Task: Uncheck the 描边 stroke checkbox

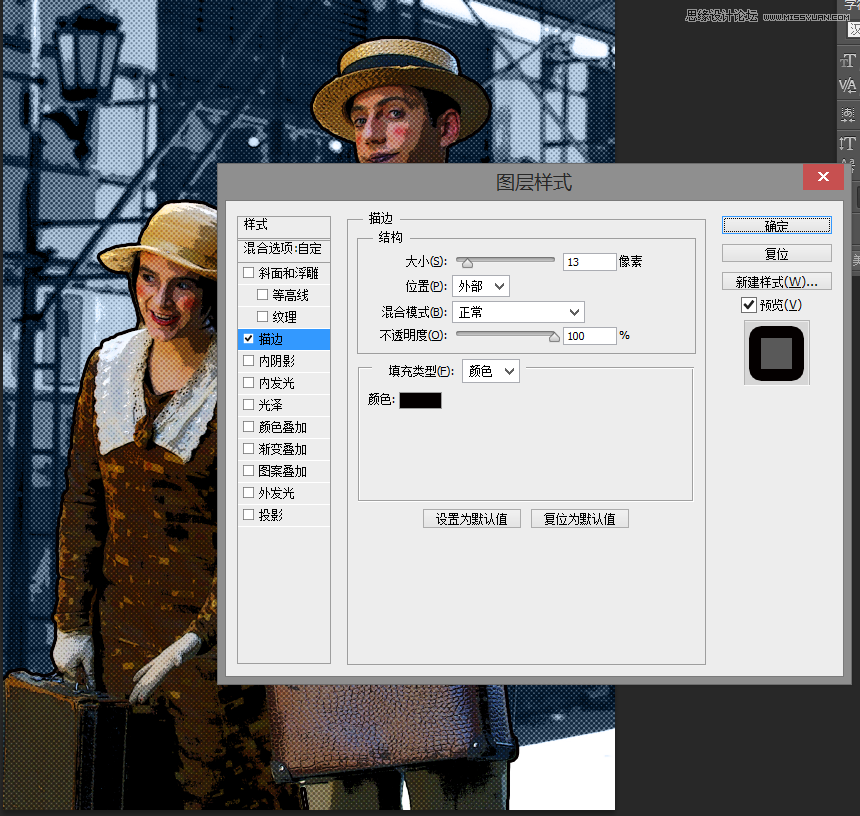Action: coord(249,339)
